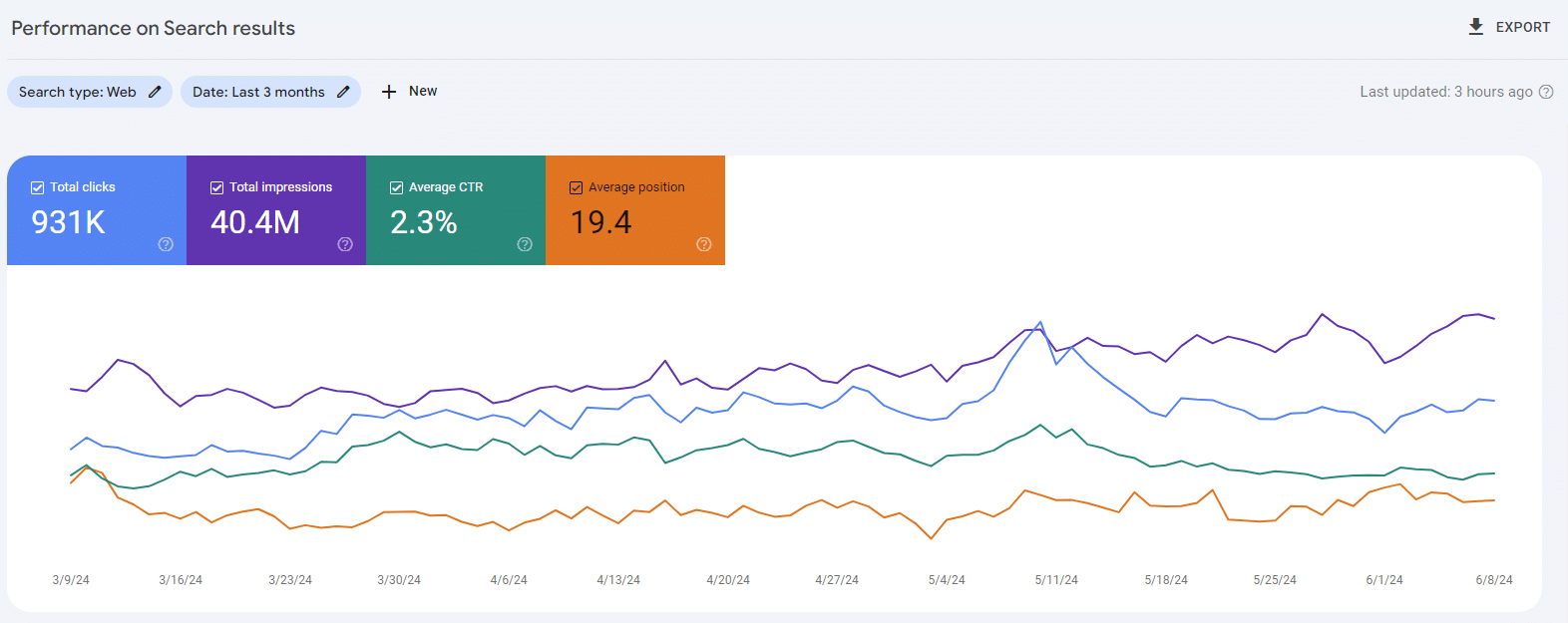This screenshot has height=623, width=1568.
Task: Edit Date filter pencil icon
Action: (x=343, y=92)
